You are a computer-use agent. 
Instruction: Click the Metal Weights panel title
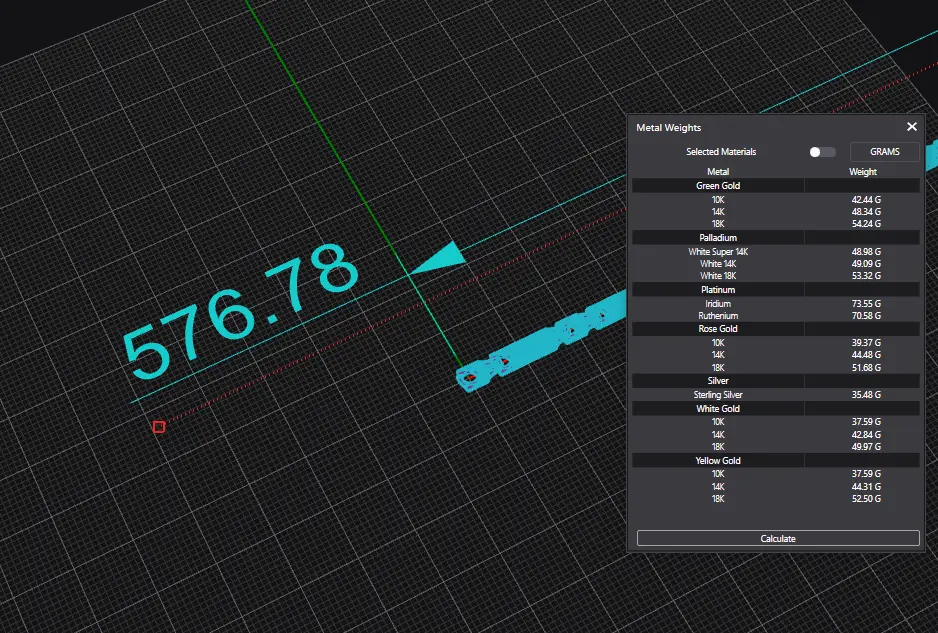[x=668, y=127]
